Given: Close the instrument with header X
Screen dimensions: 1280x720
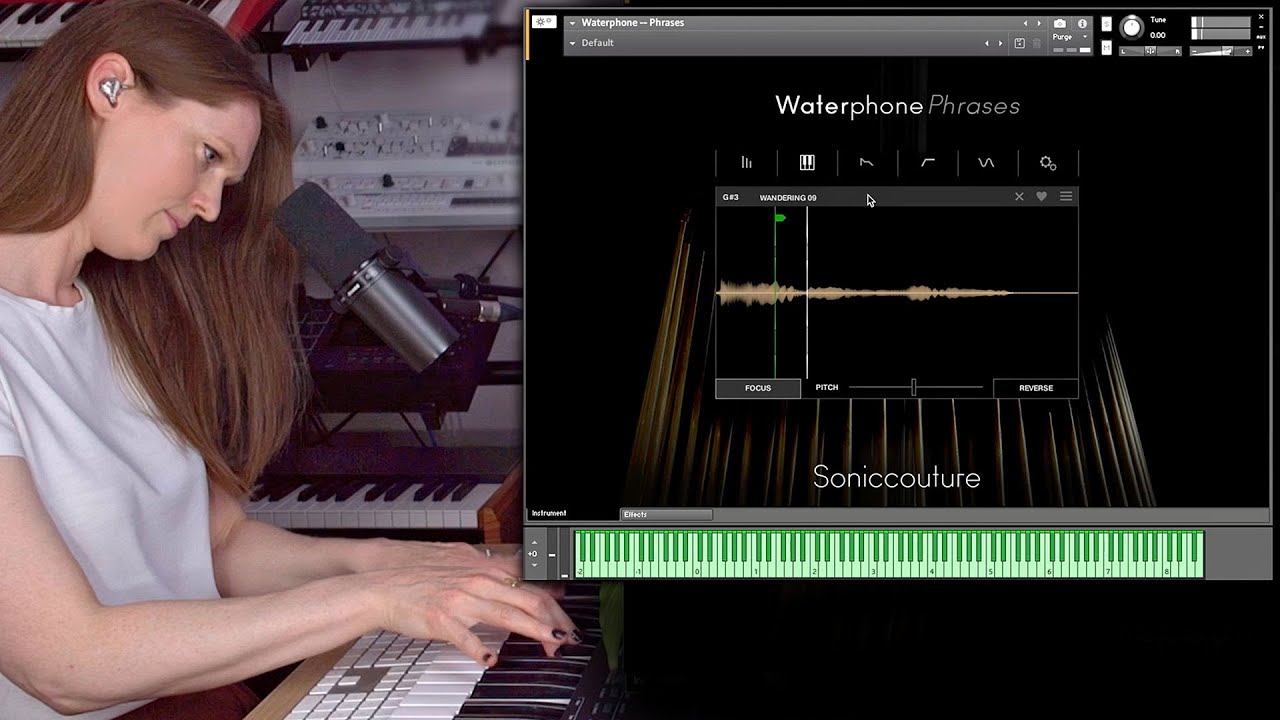Looking at the screenshot, I should coord(1260,17).
